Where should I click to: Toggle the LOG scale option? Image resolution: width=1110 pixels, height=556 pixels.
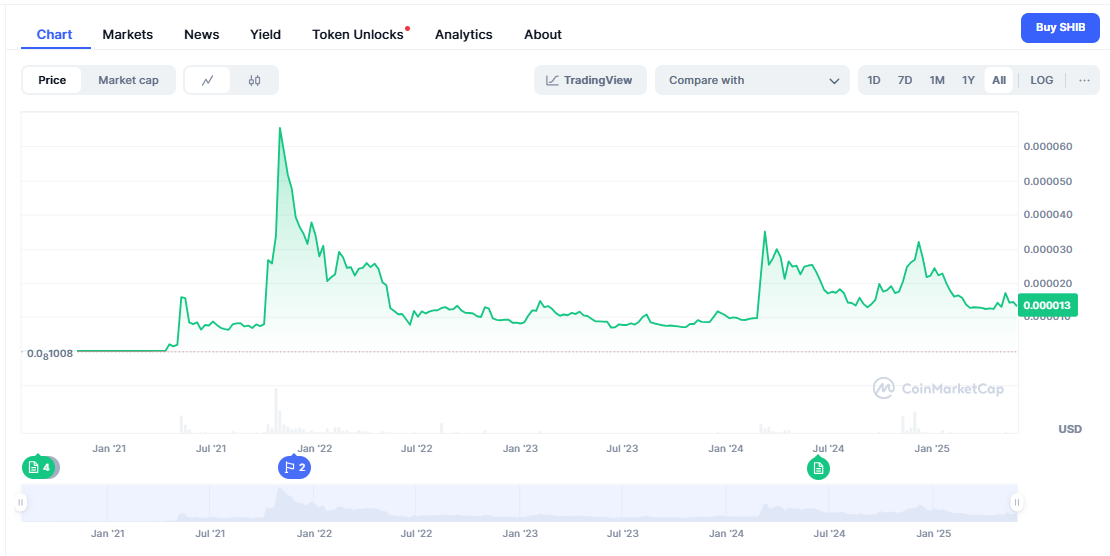[1041, 80]
